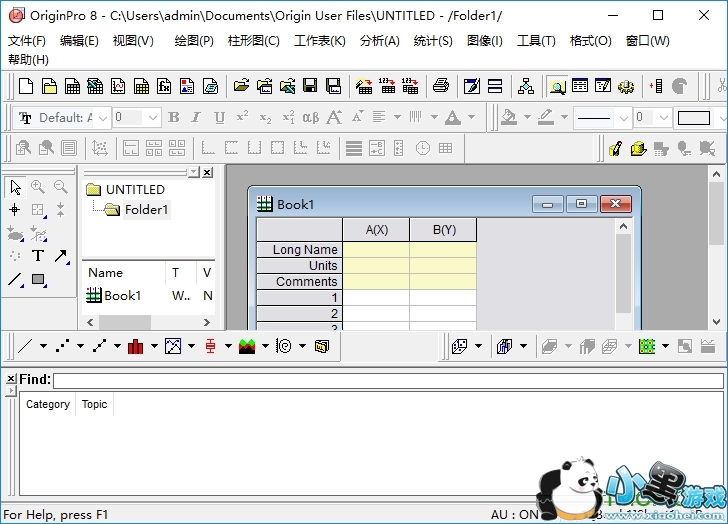The height and width of the screenshot is (524, 728).
Task: Click the Polar plot icon
Action: 284,346
